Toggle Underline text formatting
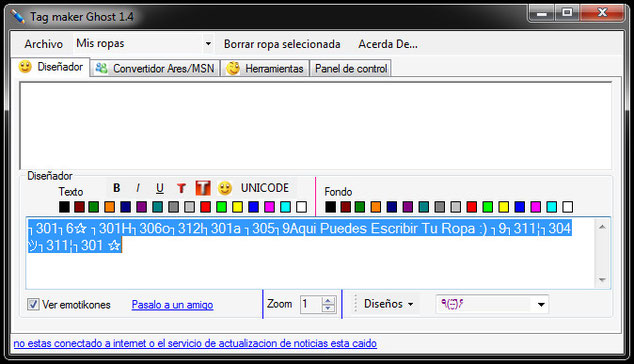634x364 pixels. click(160, 188)
